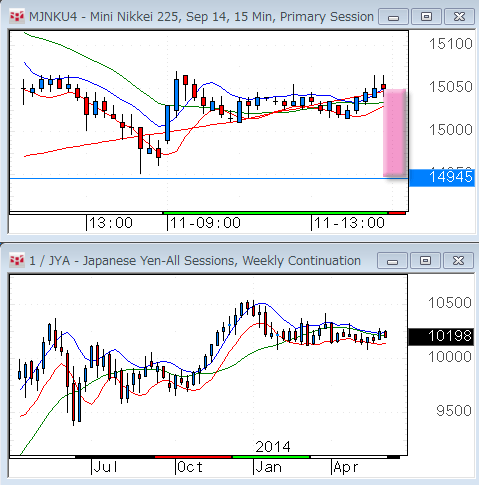Click the 10000 price axis label
Image resolution: width=479 pixels, height=485 pixels.
[x=450, y=357]
